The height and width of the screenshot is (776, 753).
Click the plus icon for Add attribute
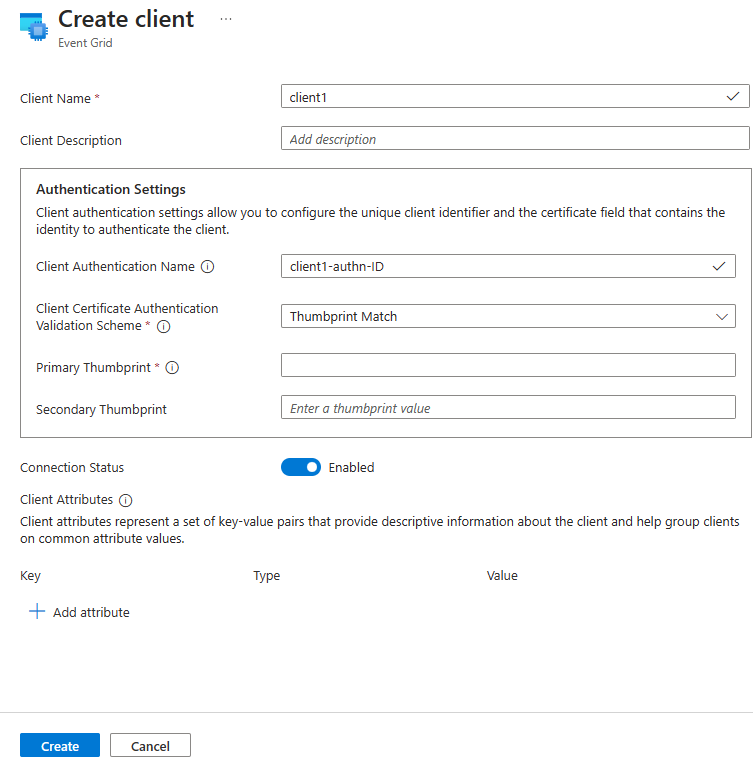click(x=37, y=612)
